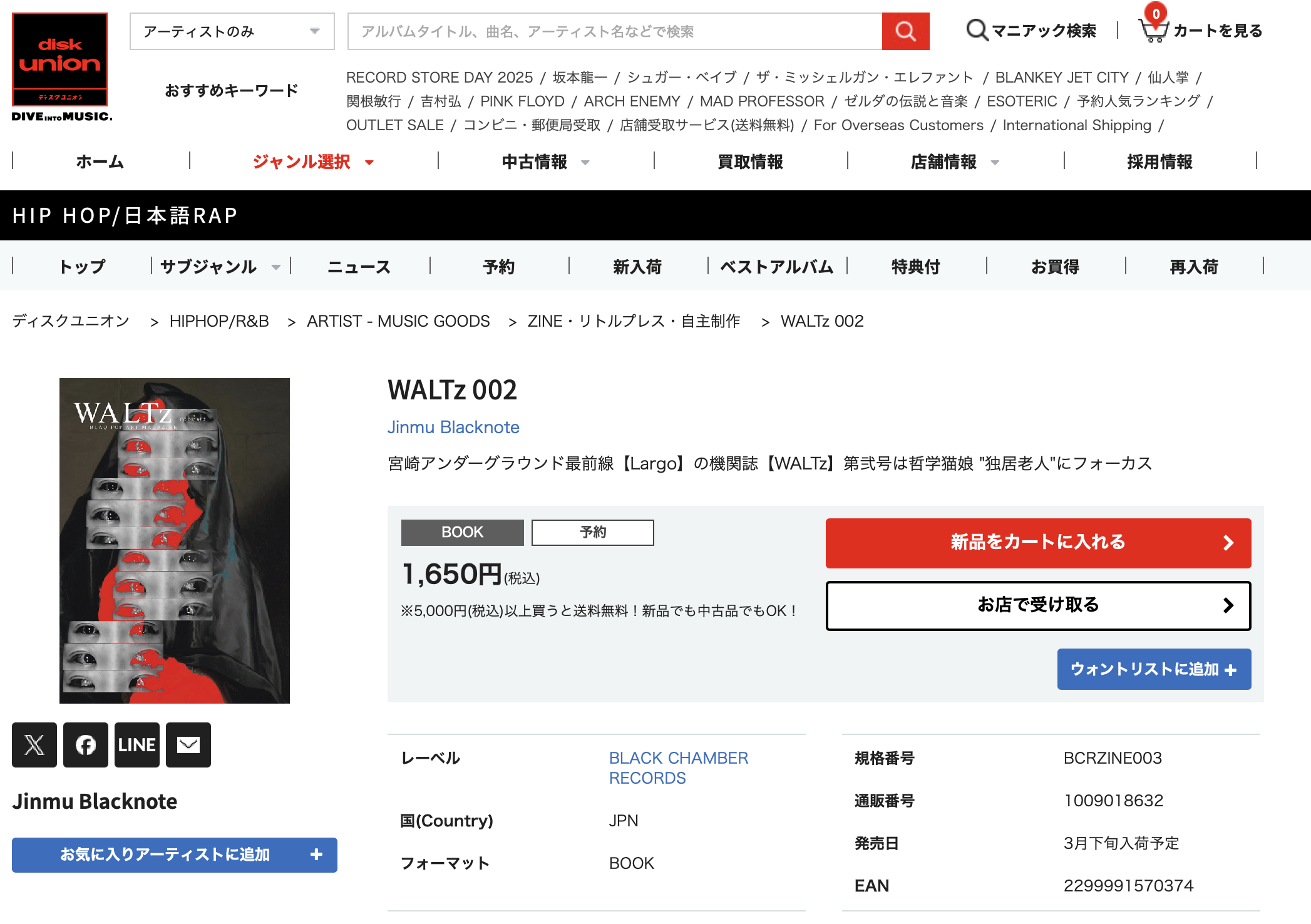Screen dimensions: 1311x924
Task: Click お気に入りアーティストに追加 button
Action: click(x=175, y=855)
